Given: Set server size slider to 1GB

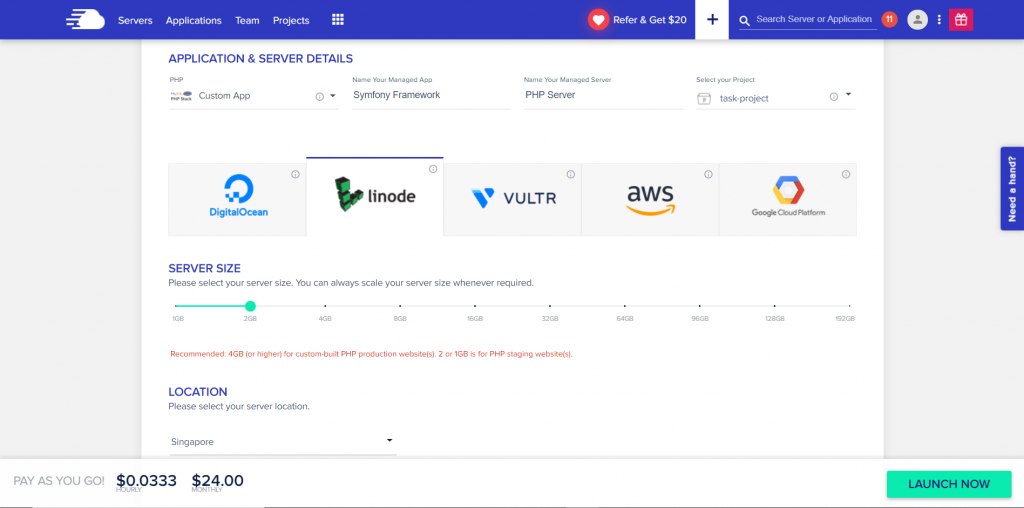Looking at the screenshot, I should pos(176,306).
